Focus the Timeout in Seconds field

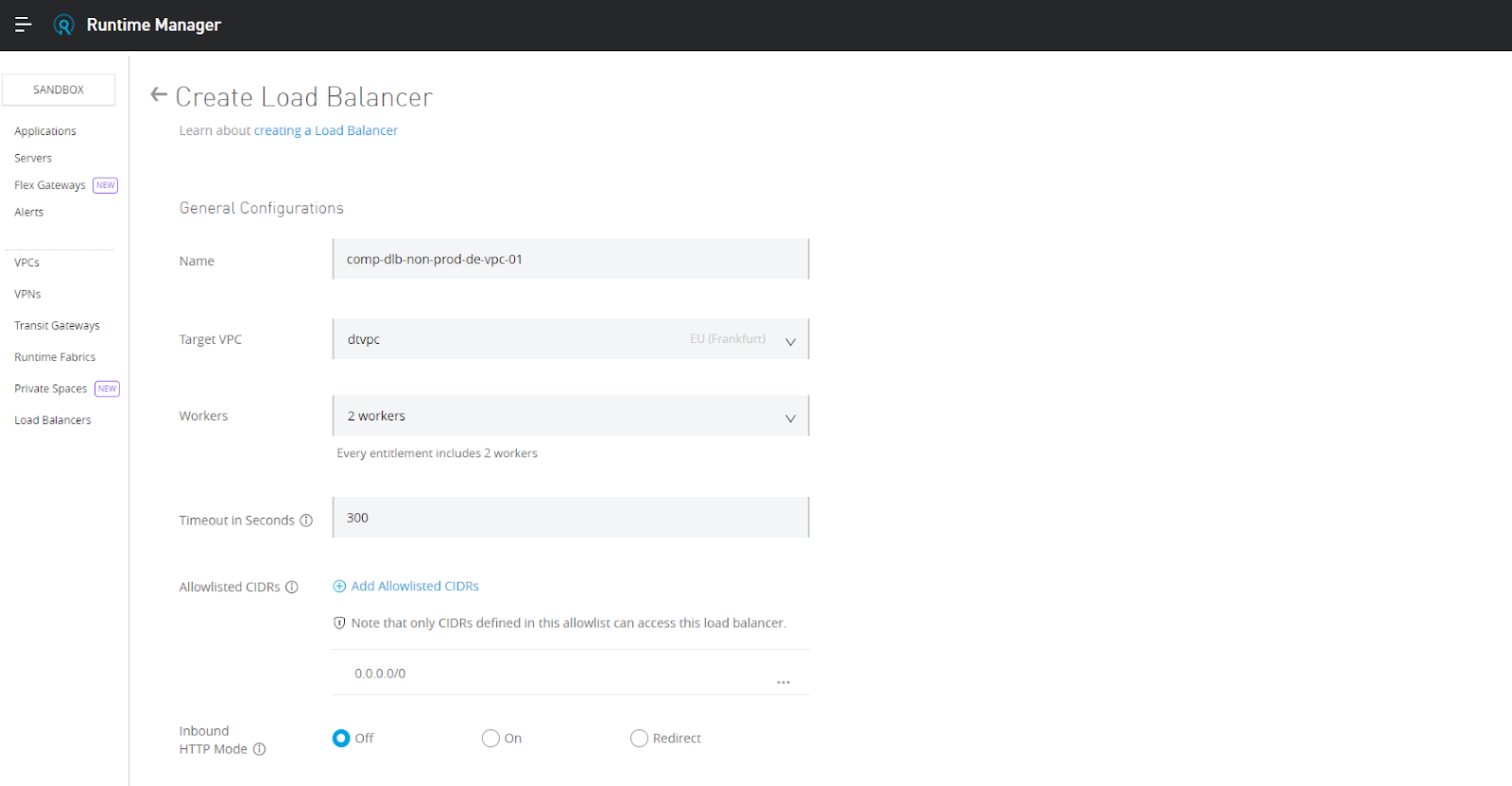[571, 518]
